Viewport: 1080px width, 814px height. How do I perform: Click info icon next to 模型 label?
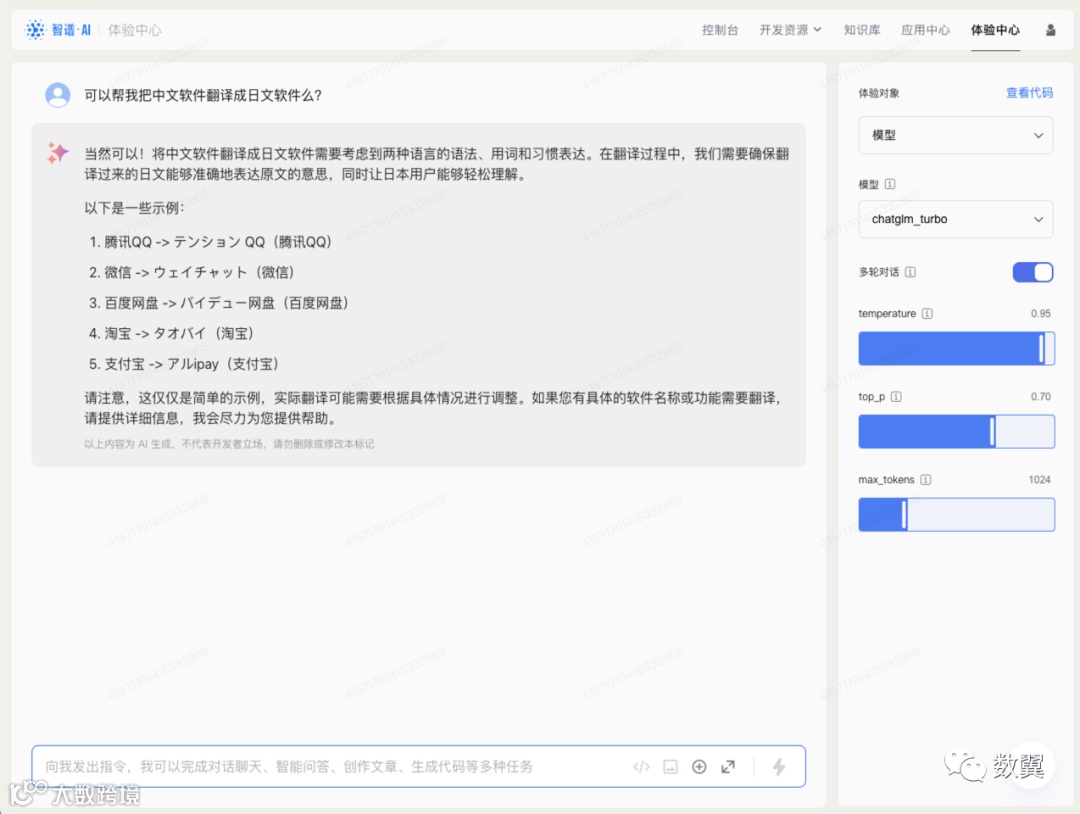coord(890,184)
